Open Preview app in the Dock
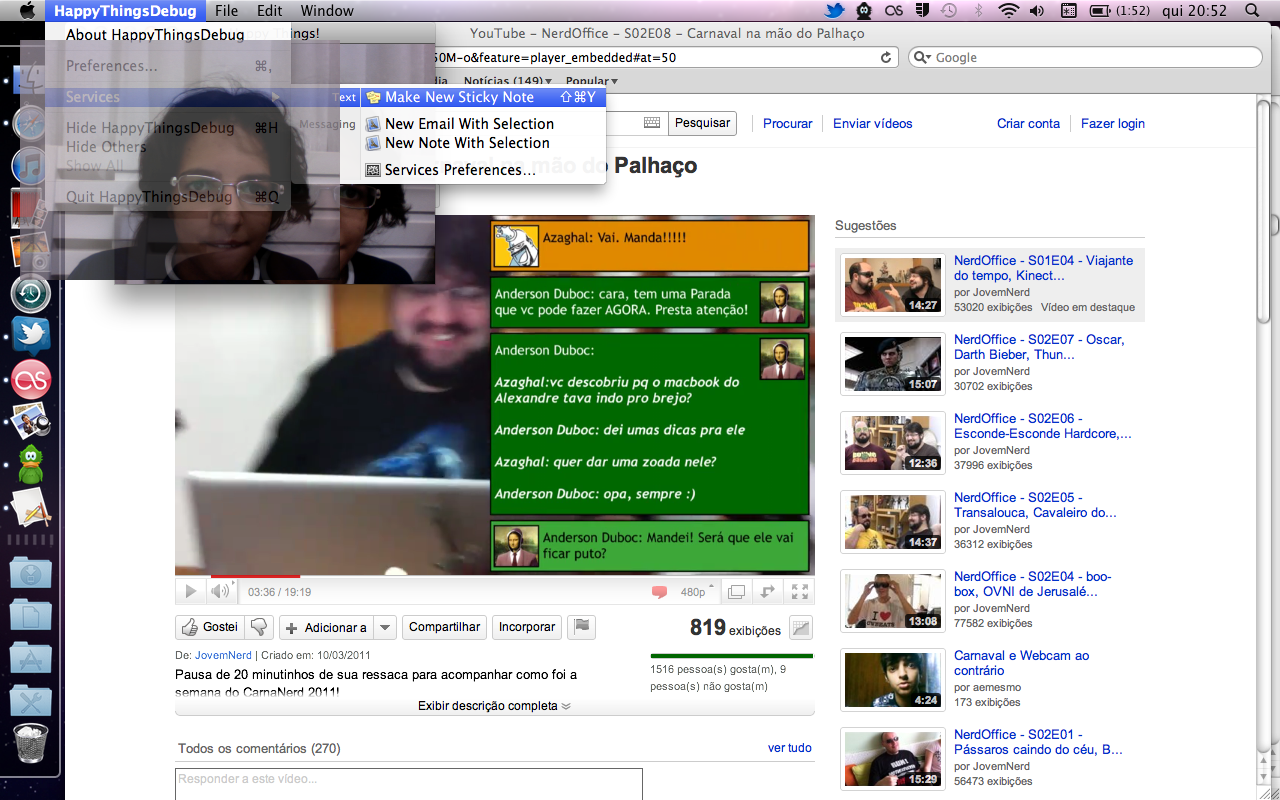This screenshot has height=800, width=1280. [31, 422]
